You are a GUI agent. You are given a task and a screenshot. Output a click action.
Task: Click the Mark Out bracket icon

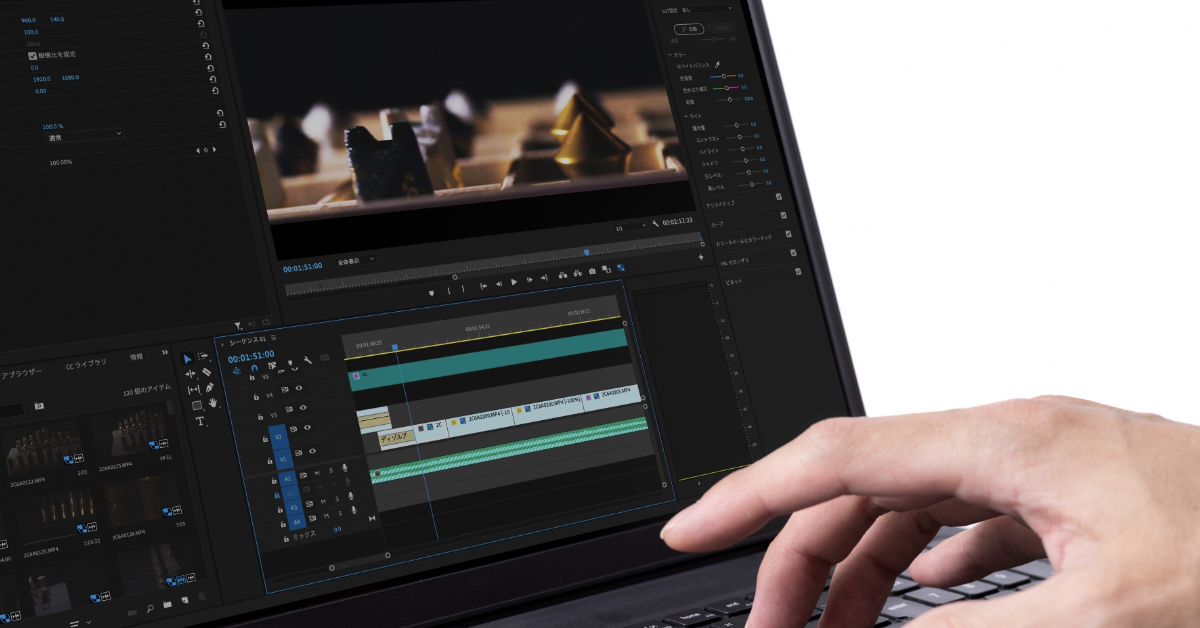coord(463,288)
